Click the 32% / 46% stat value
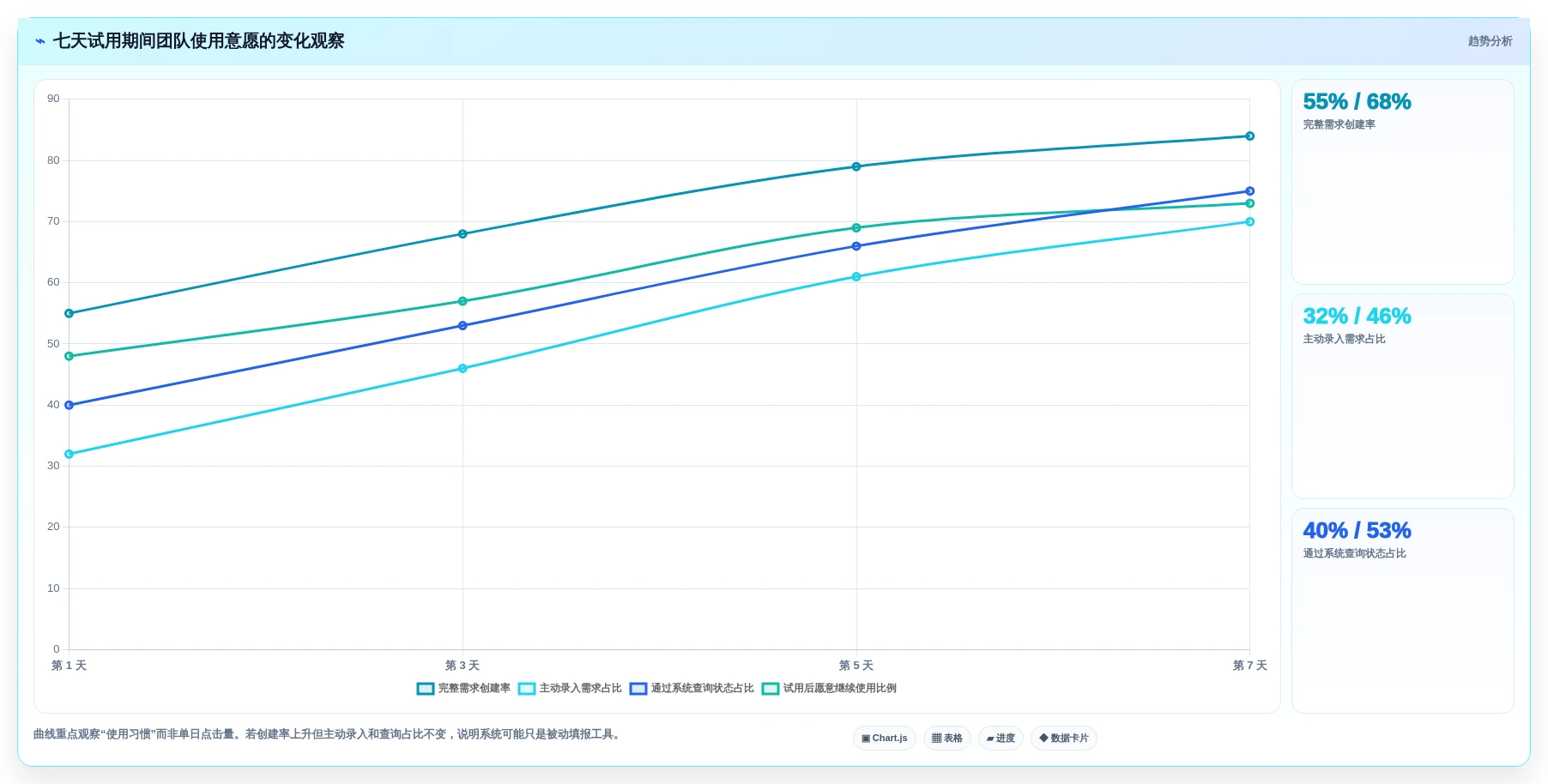The width and height of the screenshot is (1548, 784). tap(1357, 316)
